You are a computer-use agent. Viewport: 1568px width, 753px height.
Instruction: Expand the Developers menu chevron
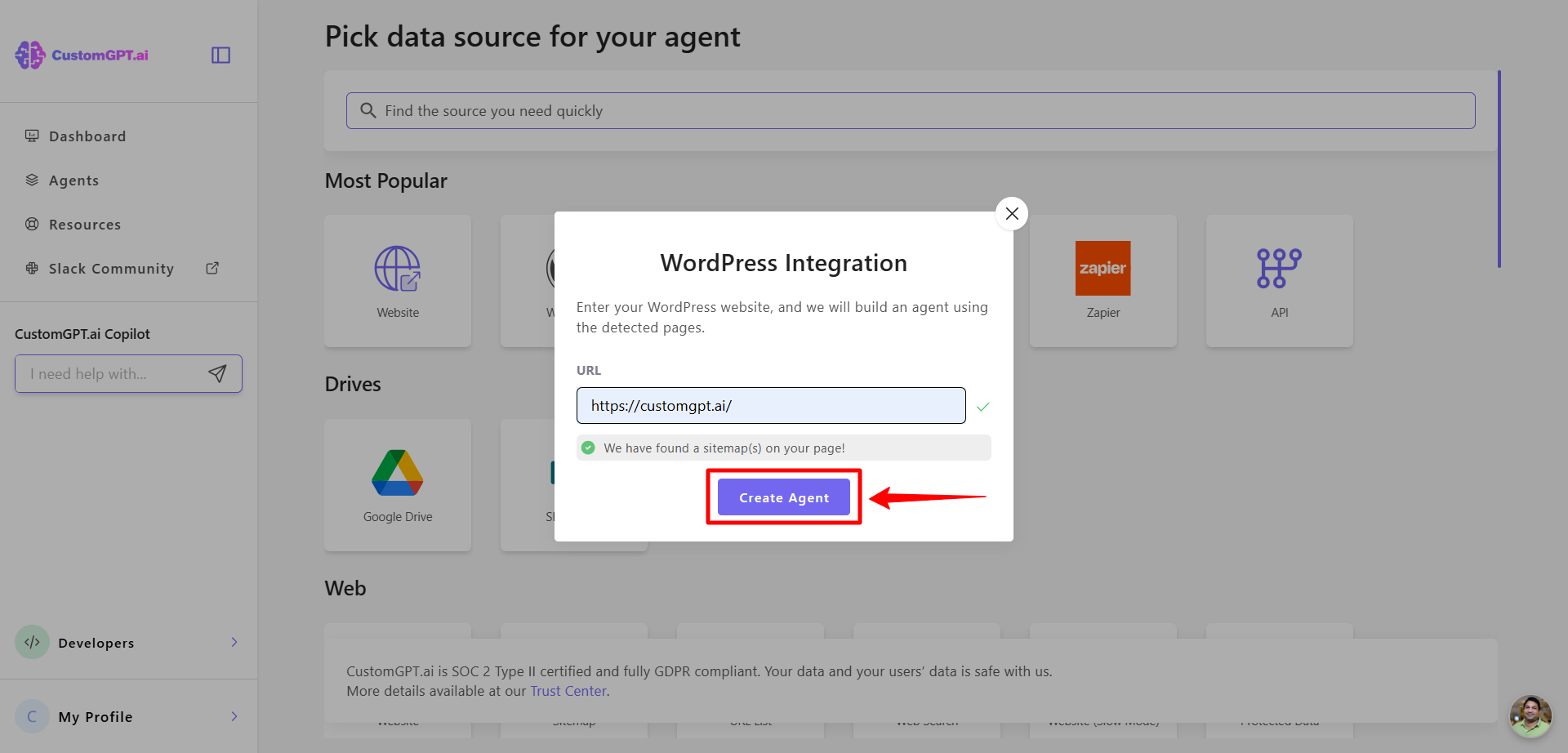[x=234, y=642]
